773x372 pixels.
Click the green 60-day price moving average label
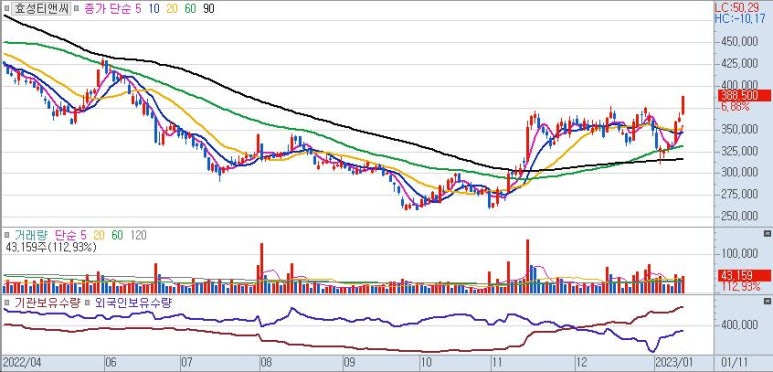point(190,8)
